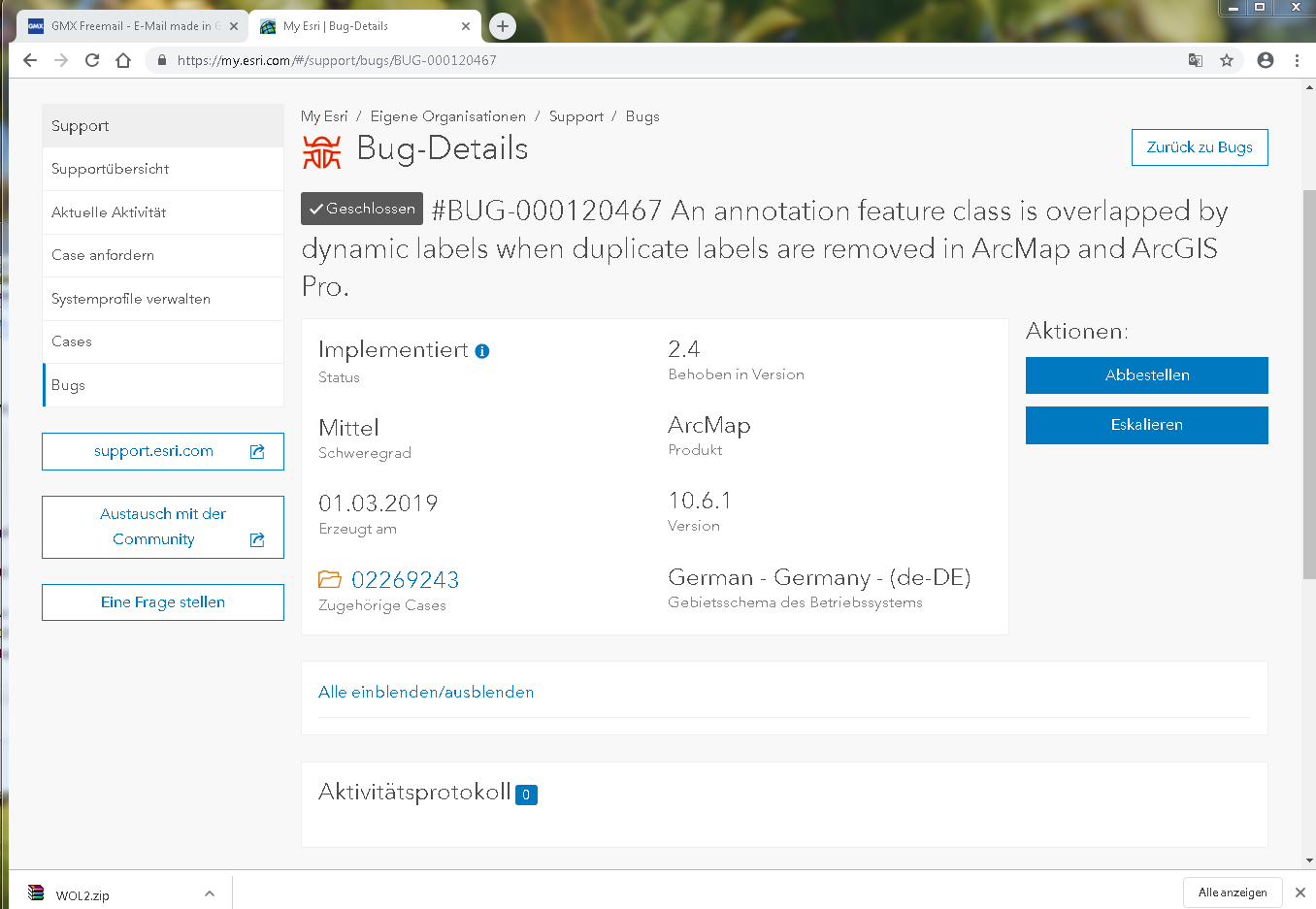
Task: Open related case 02269243 link
Action: (405, 580)
